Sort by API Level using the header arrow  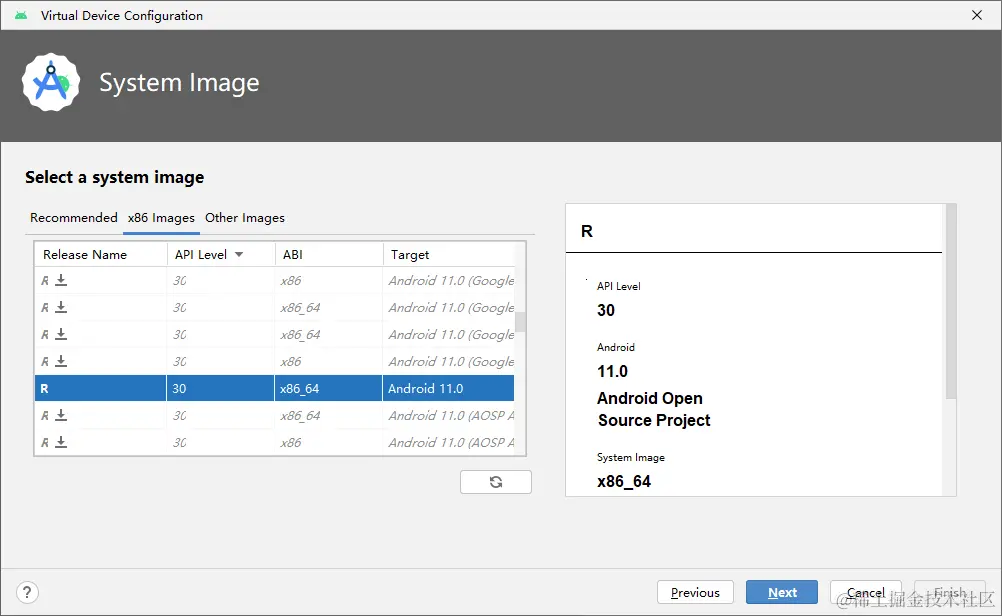click(239, 254)
